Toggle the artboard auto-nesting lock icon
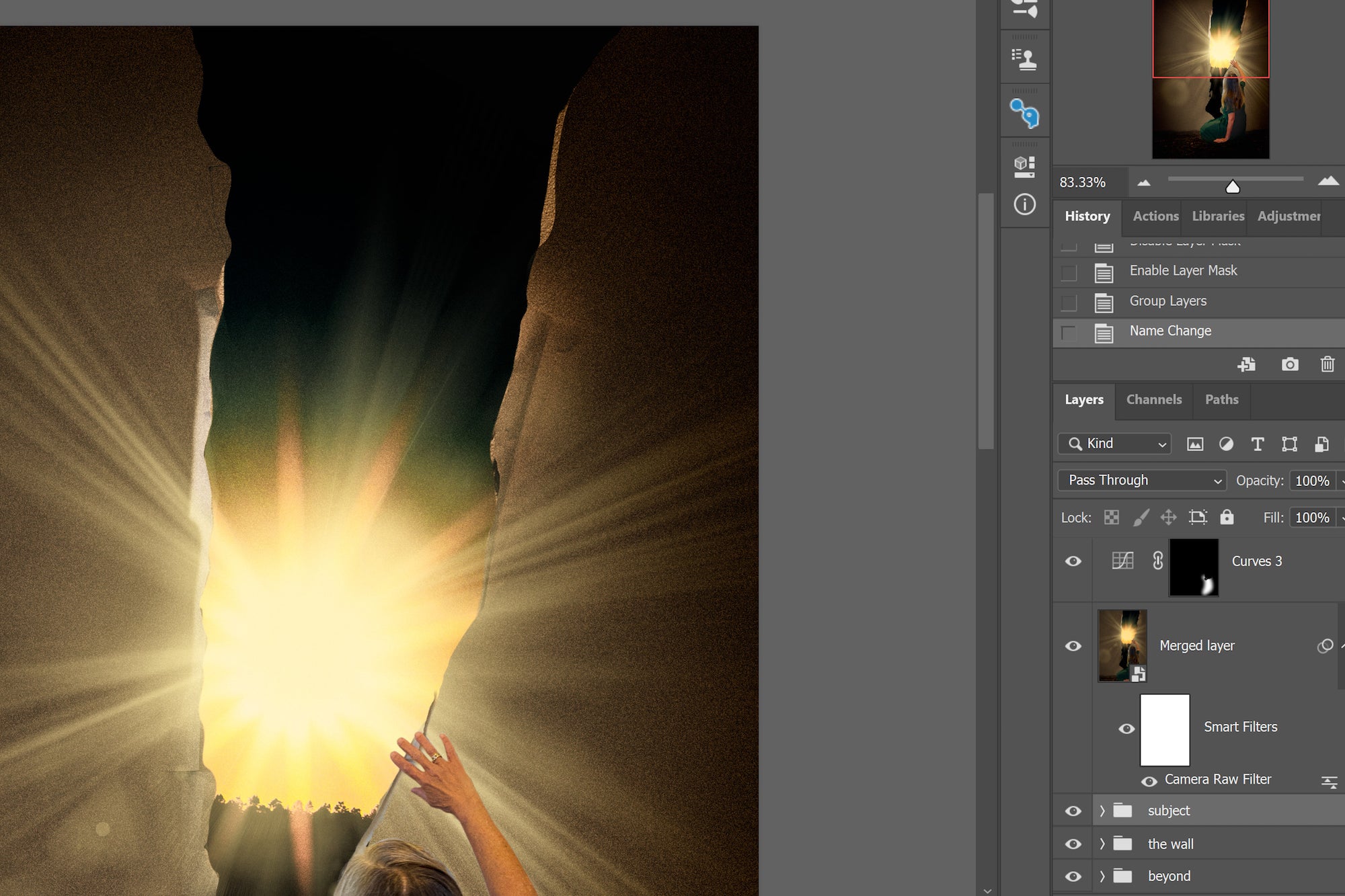Viewport: 1345px width, 896px height. 1198,517
